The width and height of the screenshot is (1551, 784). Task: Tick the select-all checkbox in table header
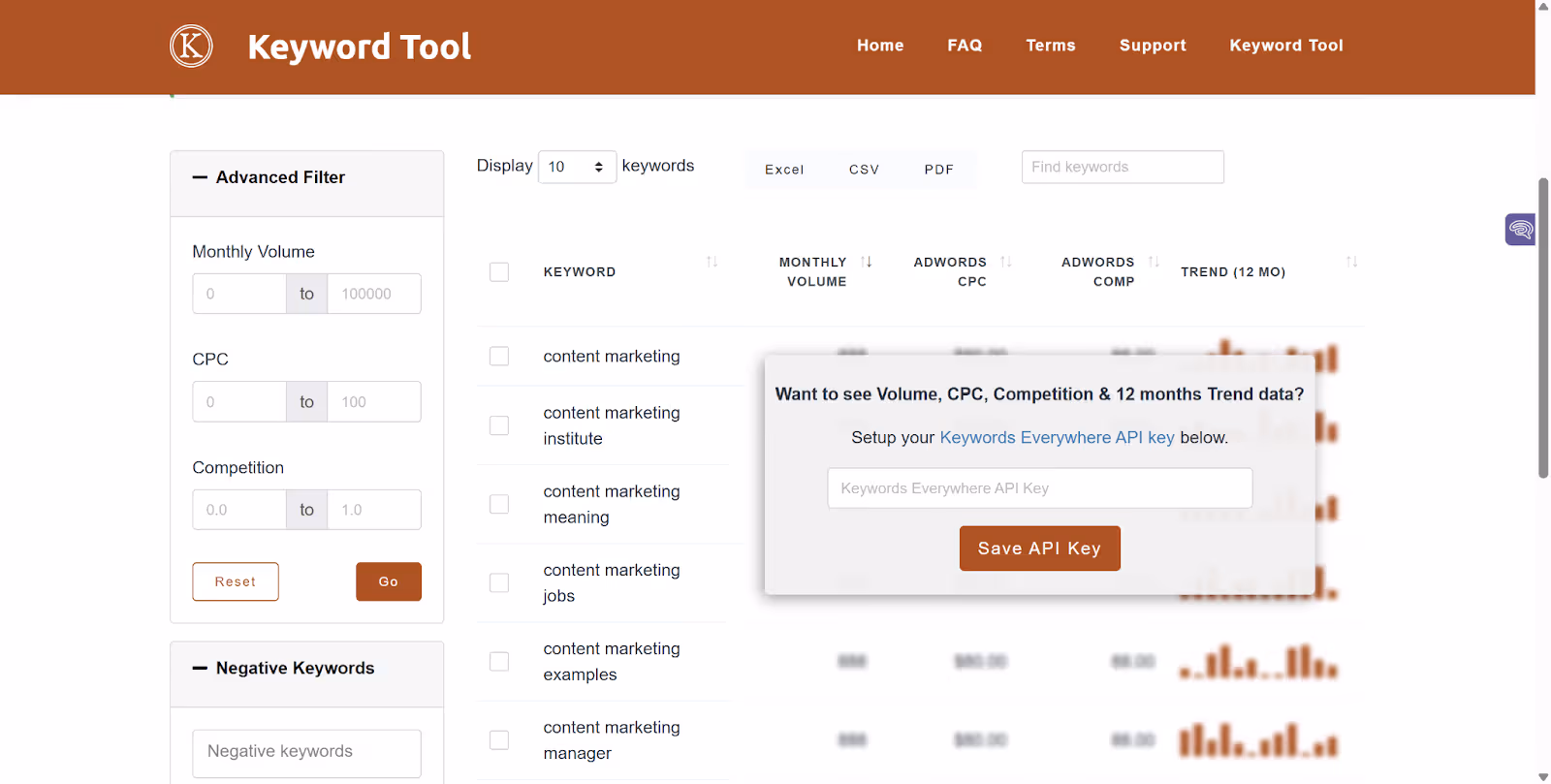(499, 272)
